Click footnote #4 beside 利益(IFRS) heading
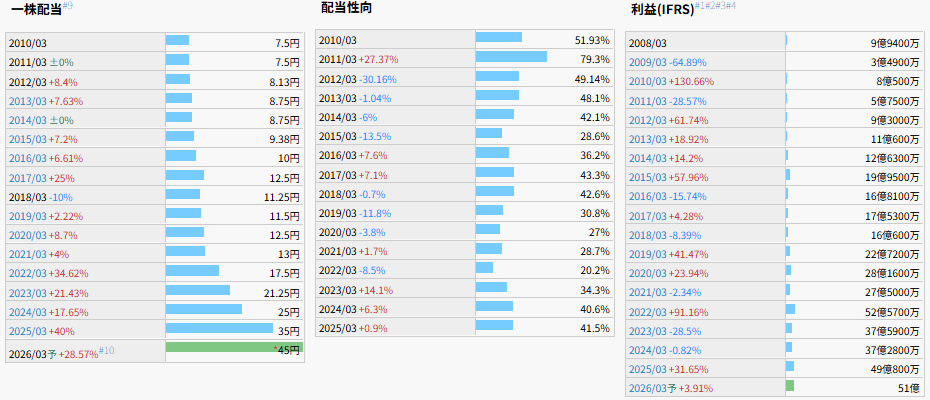The image size is (930, 400). point(730,6)
